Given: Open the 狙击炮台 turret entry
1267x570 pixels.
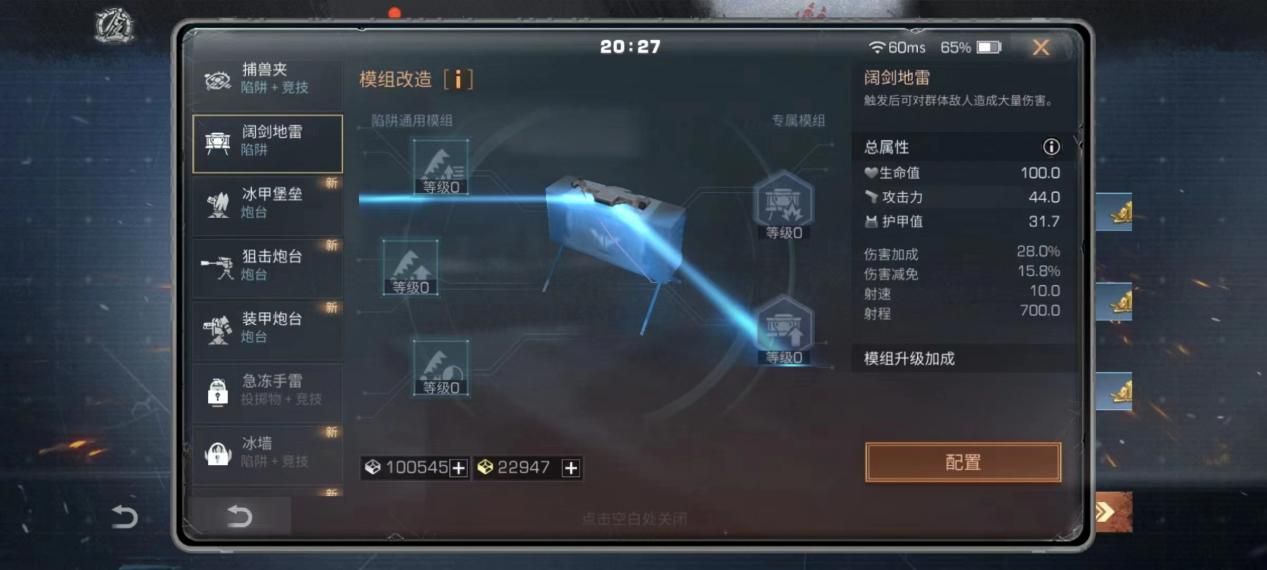Looking at the screenshot, I should [267, 266].
